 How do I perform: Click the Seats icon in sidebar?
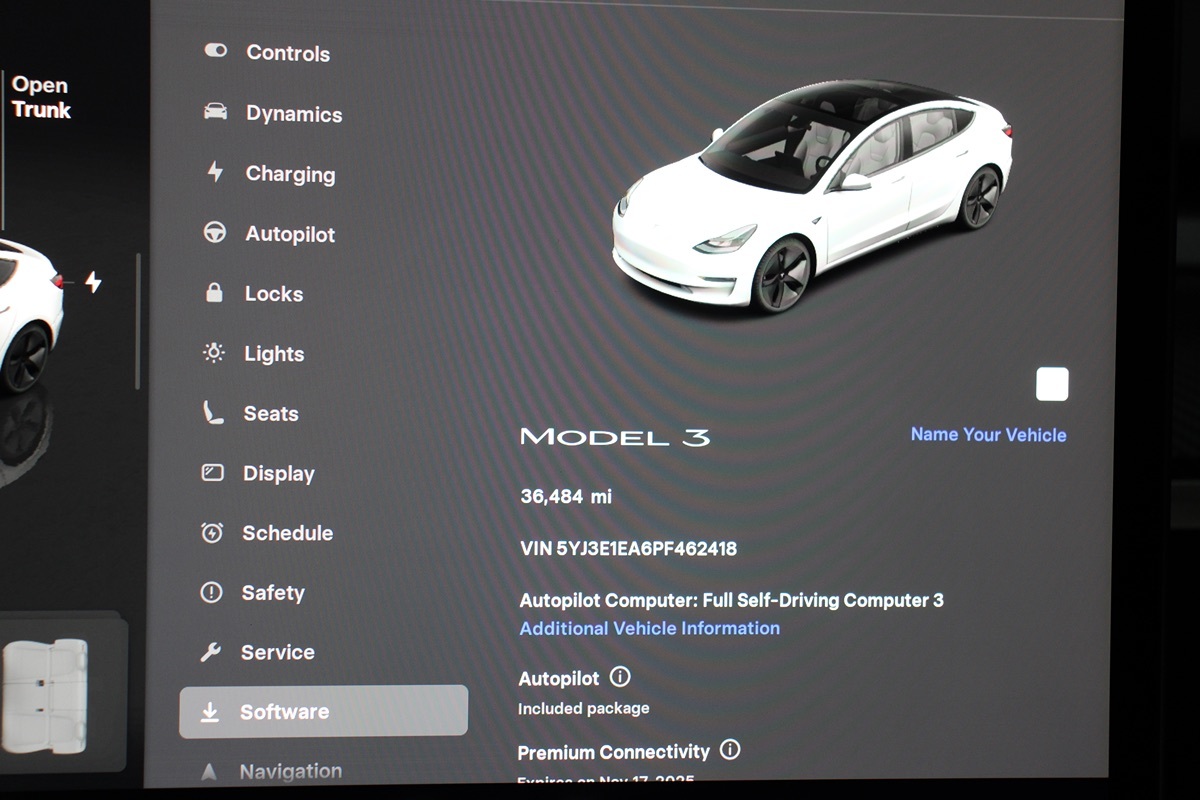pos(213,413)
